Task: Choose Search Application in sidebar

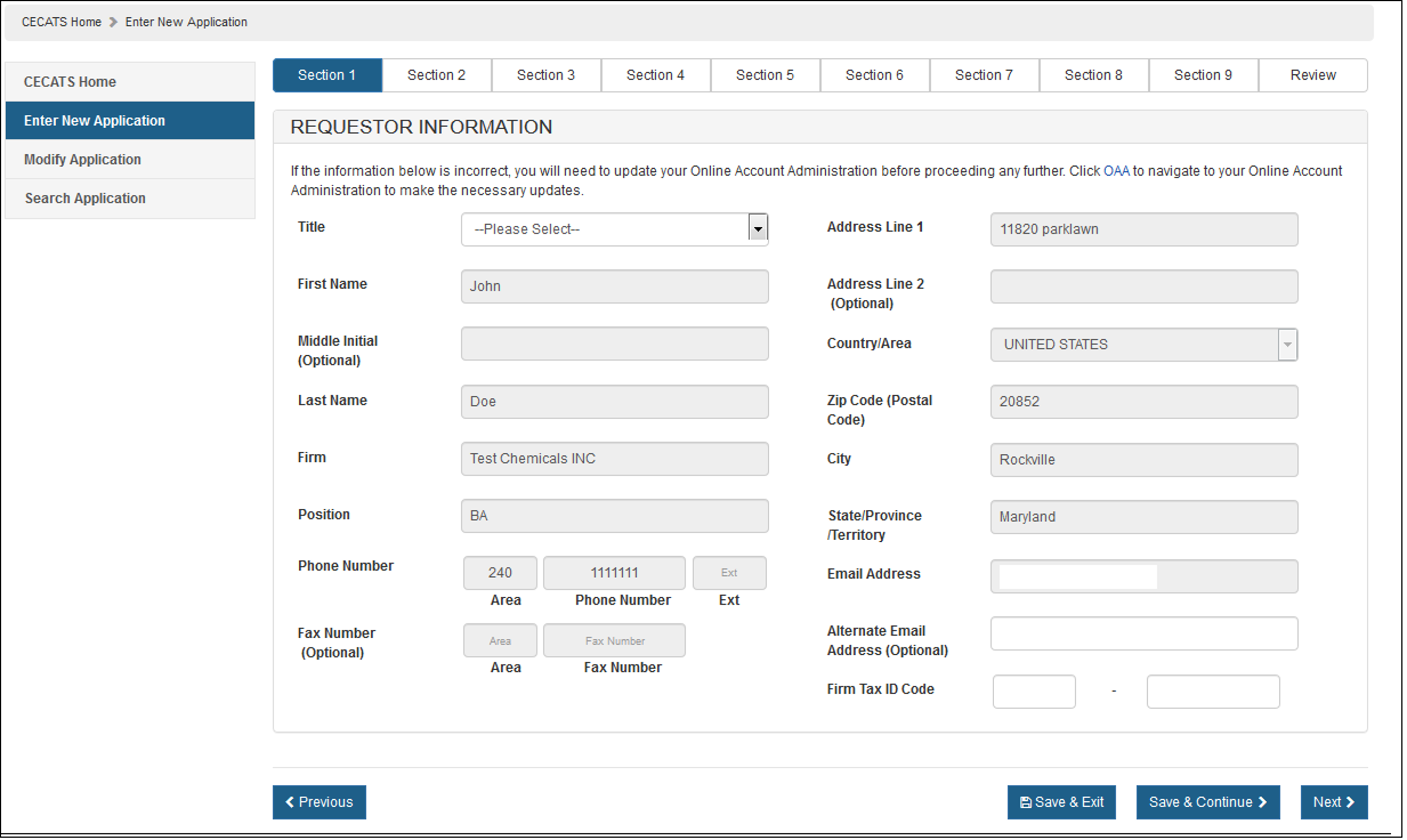Action: [x=86, y=199]
